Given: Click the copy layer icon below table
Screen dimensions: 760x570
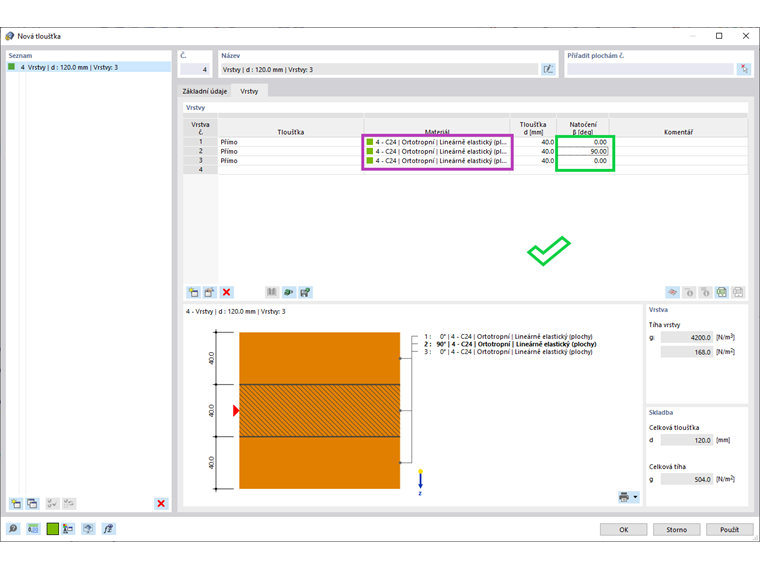Looking at the screenshot, I should click(x=209, y=292).
